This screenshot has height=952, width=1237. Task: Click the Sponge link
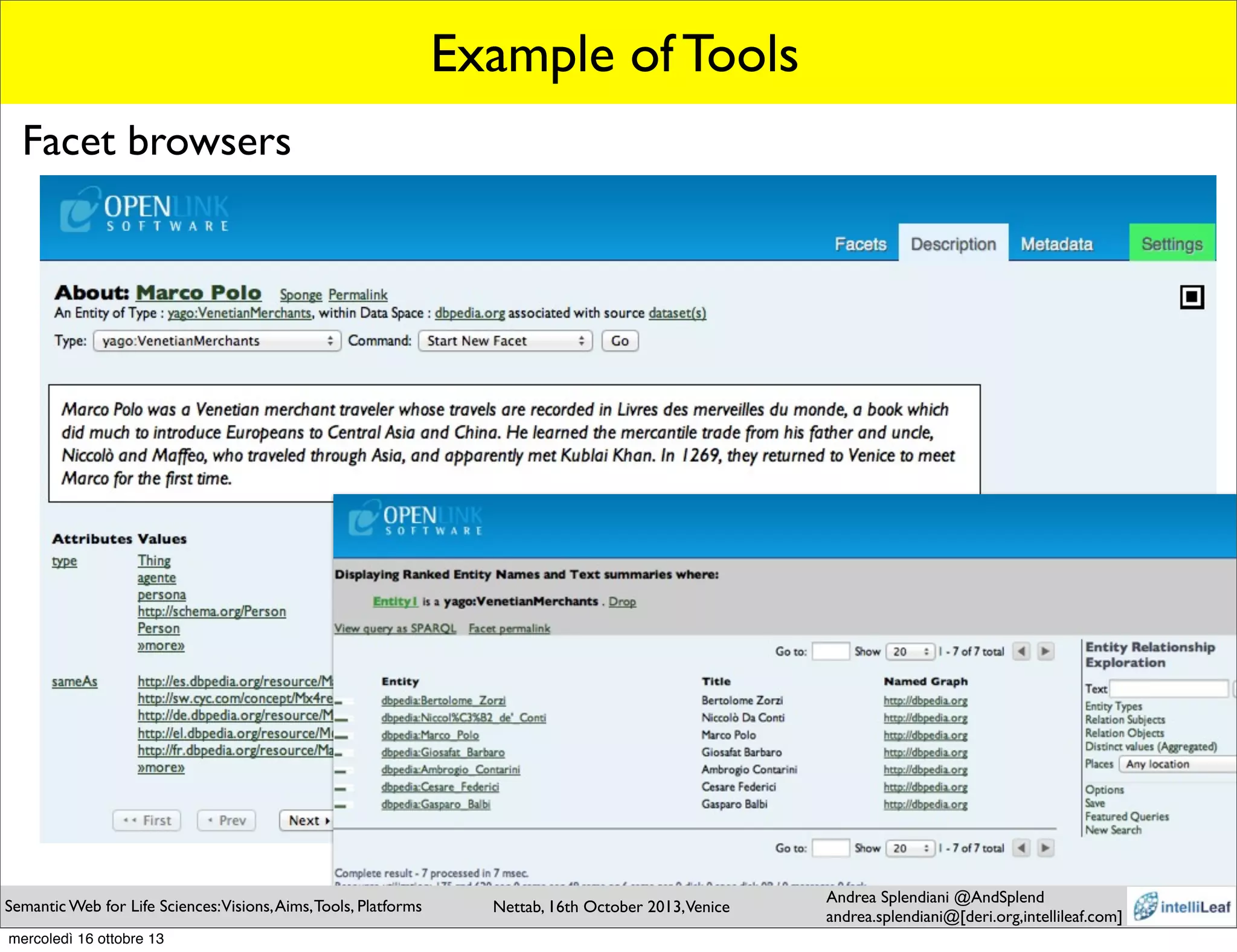(x=301, y=295)
